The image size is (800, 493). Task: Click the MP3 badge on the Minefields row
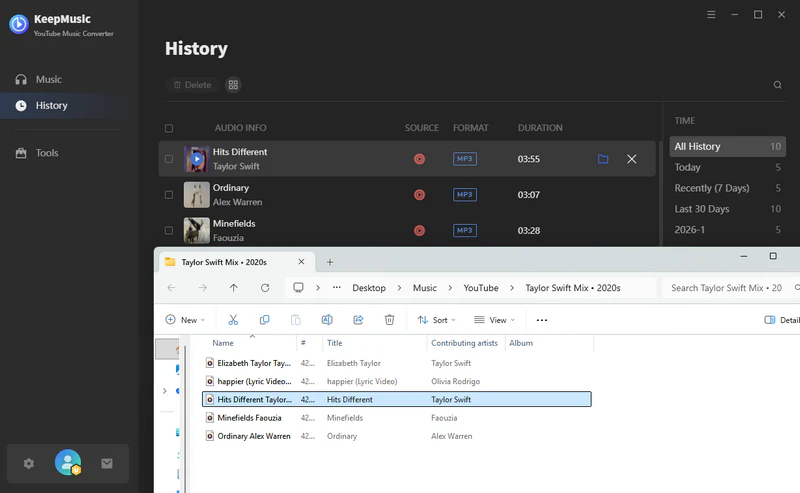[465, 230]
